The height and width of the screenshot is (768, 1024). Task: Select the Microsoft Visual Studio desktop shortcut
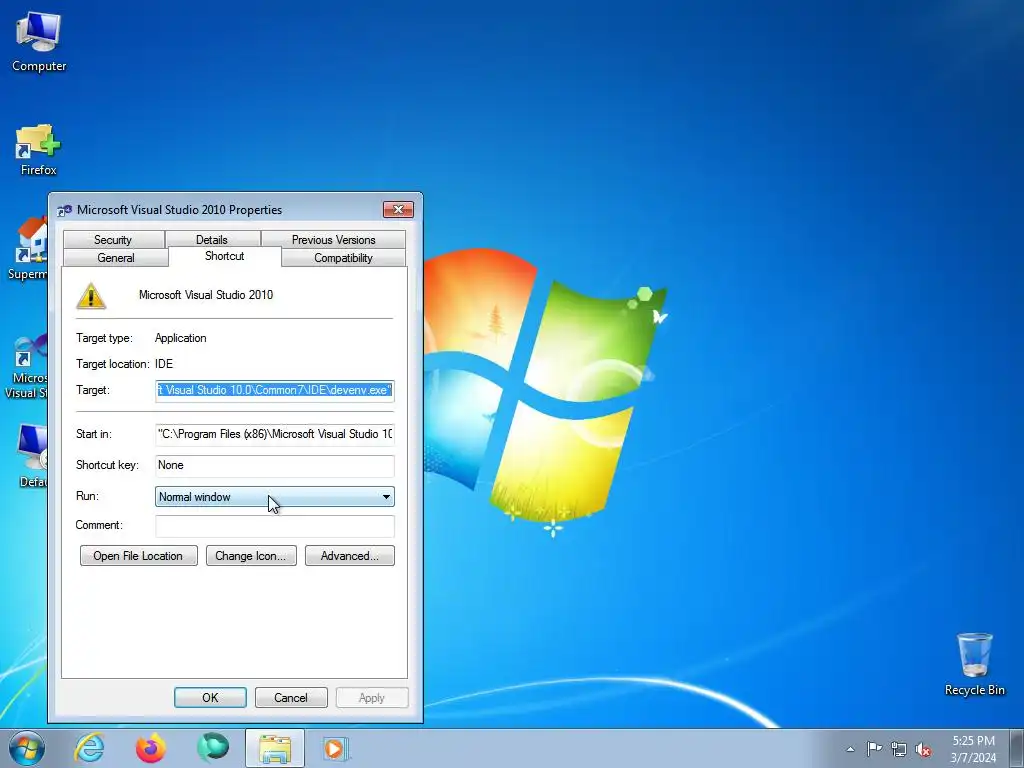(26, 366)
